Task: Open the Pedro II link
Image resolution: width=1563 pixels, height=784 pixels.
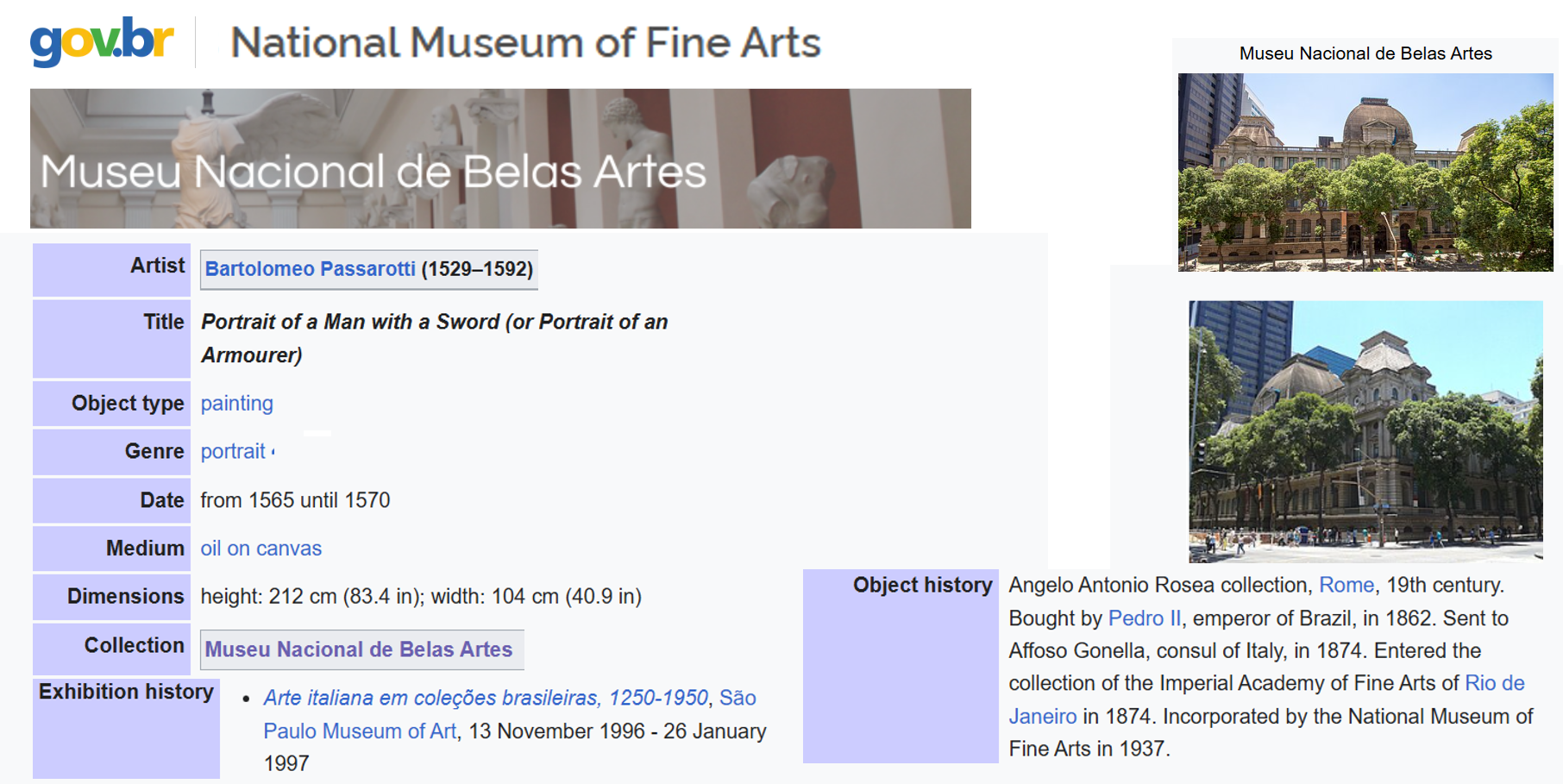Action: click(x=1144, y=618)
